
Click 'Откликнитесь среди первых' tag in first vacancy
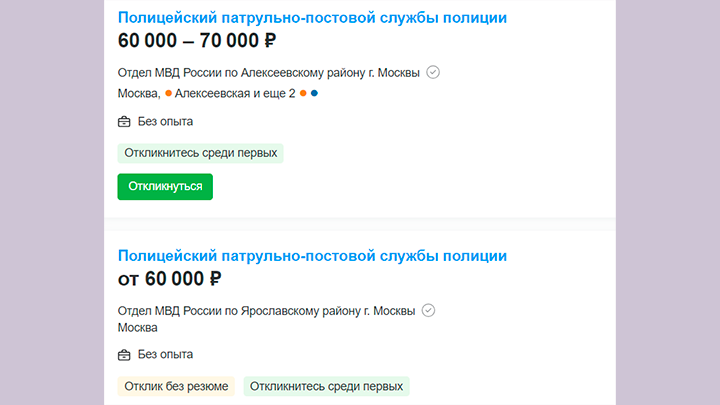tap(201, 153)
